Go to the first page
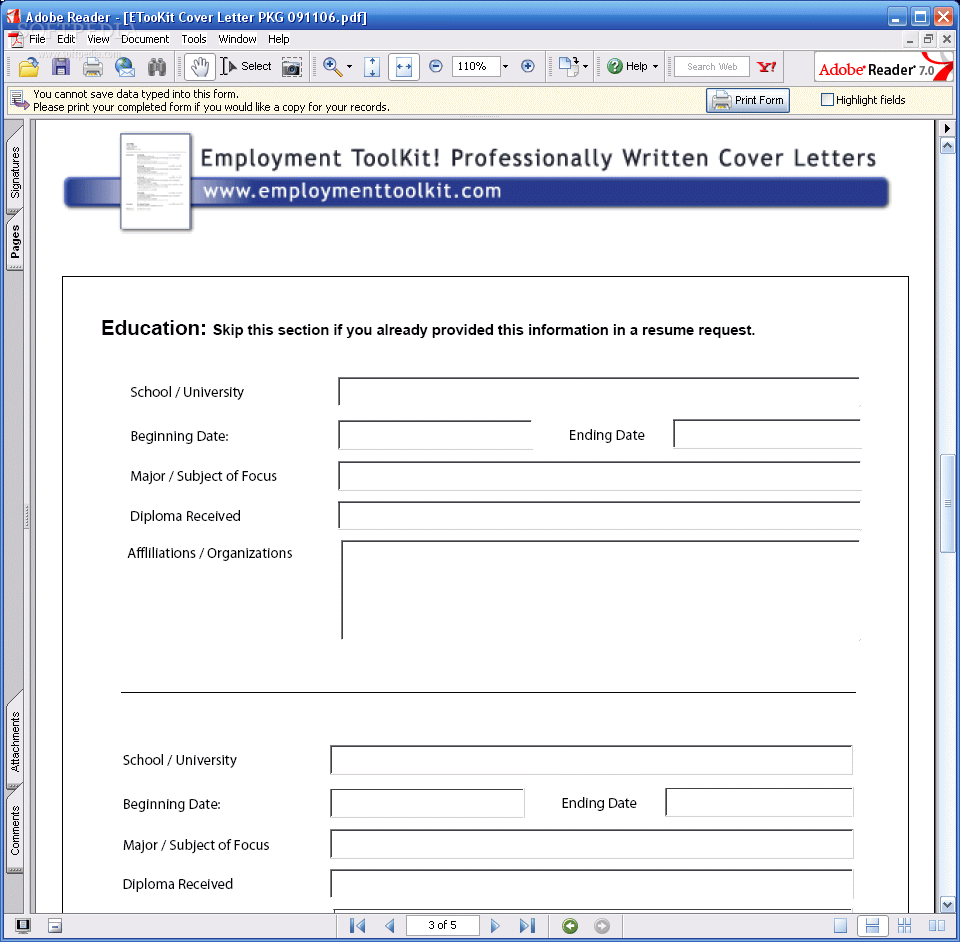This screenshot has height=942, width=960. point(358,925)
